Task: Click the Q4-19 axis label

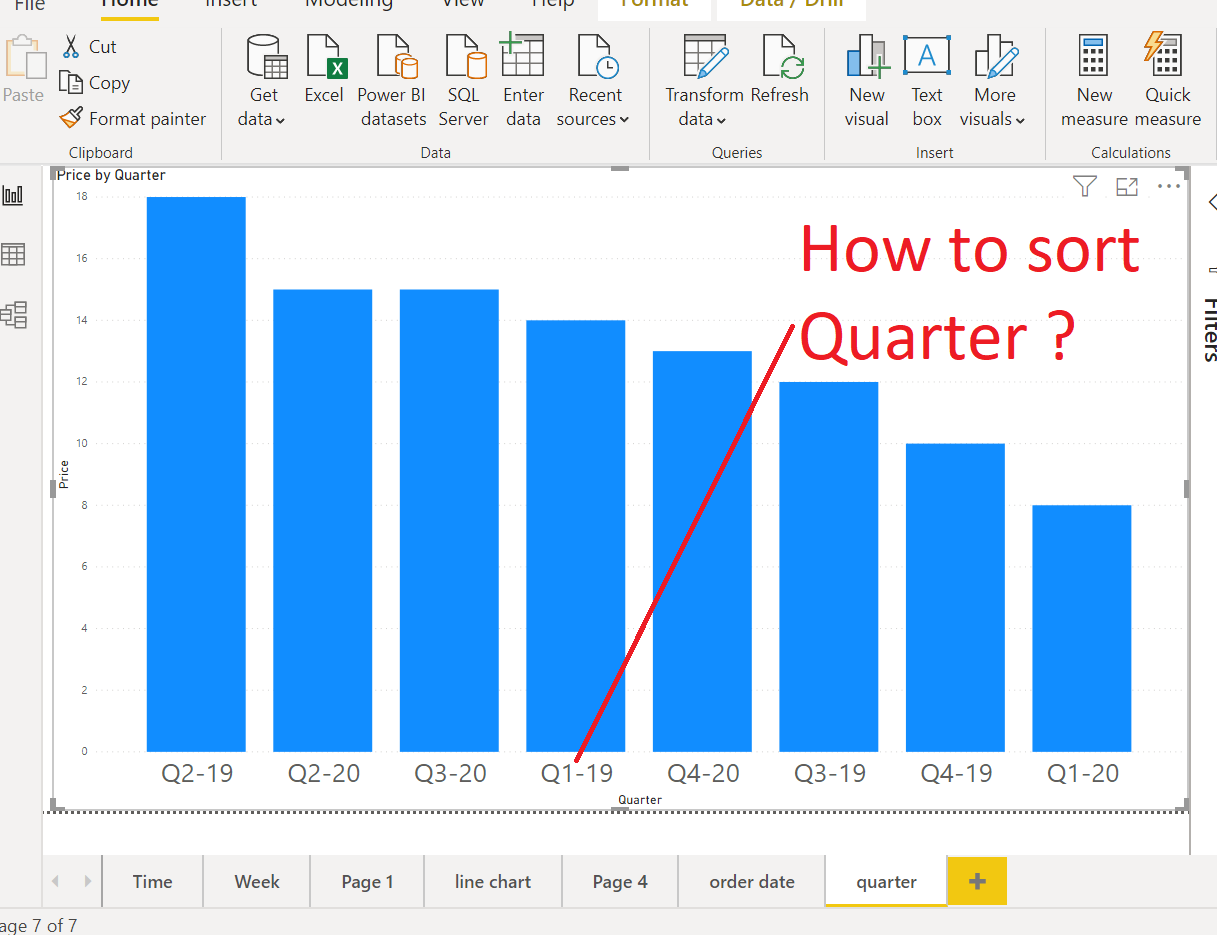Action: pyautogui.click(x=956, y=773)
